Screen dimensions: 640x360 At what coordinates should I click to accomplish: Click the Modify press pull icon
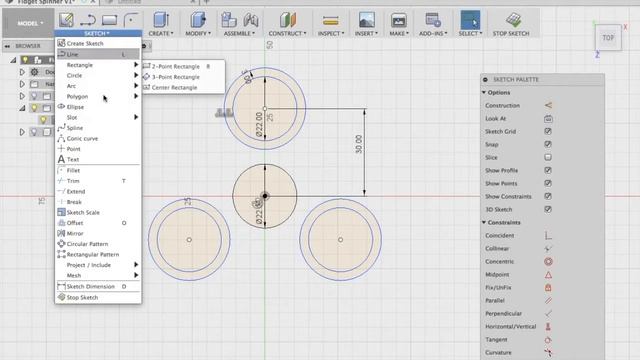198,20
